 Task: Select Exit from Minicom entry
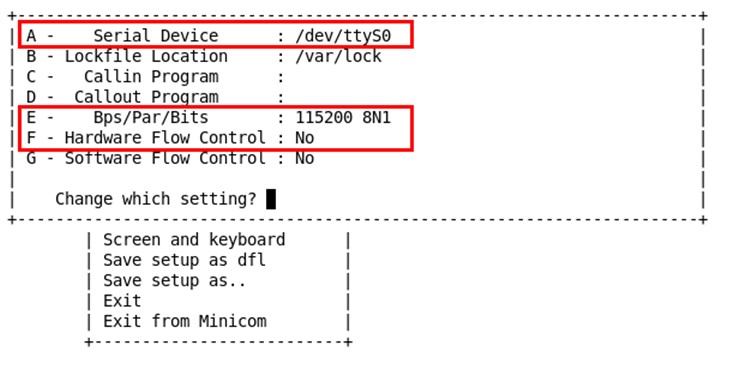point(184,322)
